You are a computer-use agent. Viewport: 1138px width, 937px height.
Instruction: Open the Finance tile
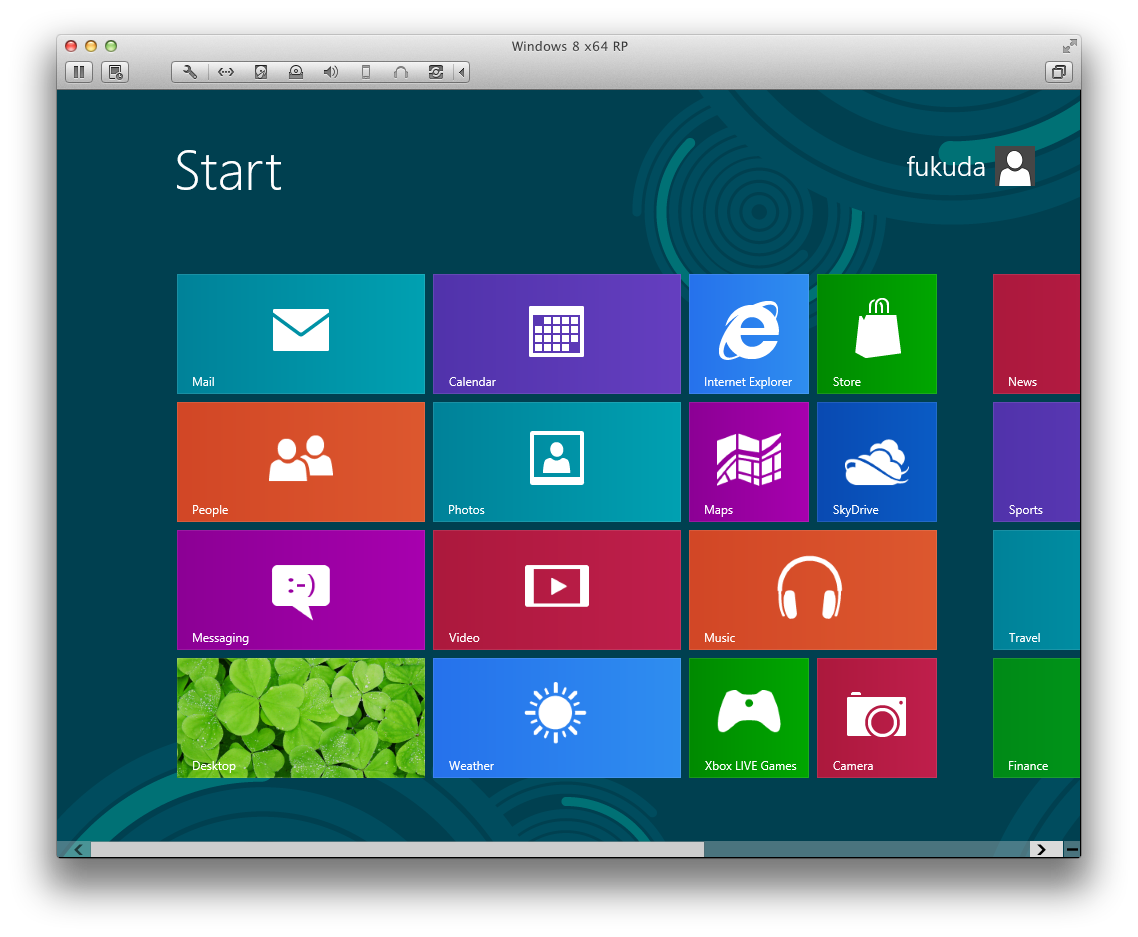[x=1036, y=718]
